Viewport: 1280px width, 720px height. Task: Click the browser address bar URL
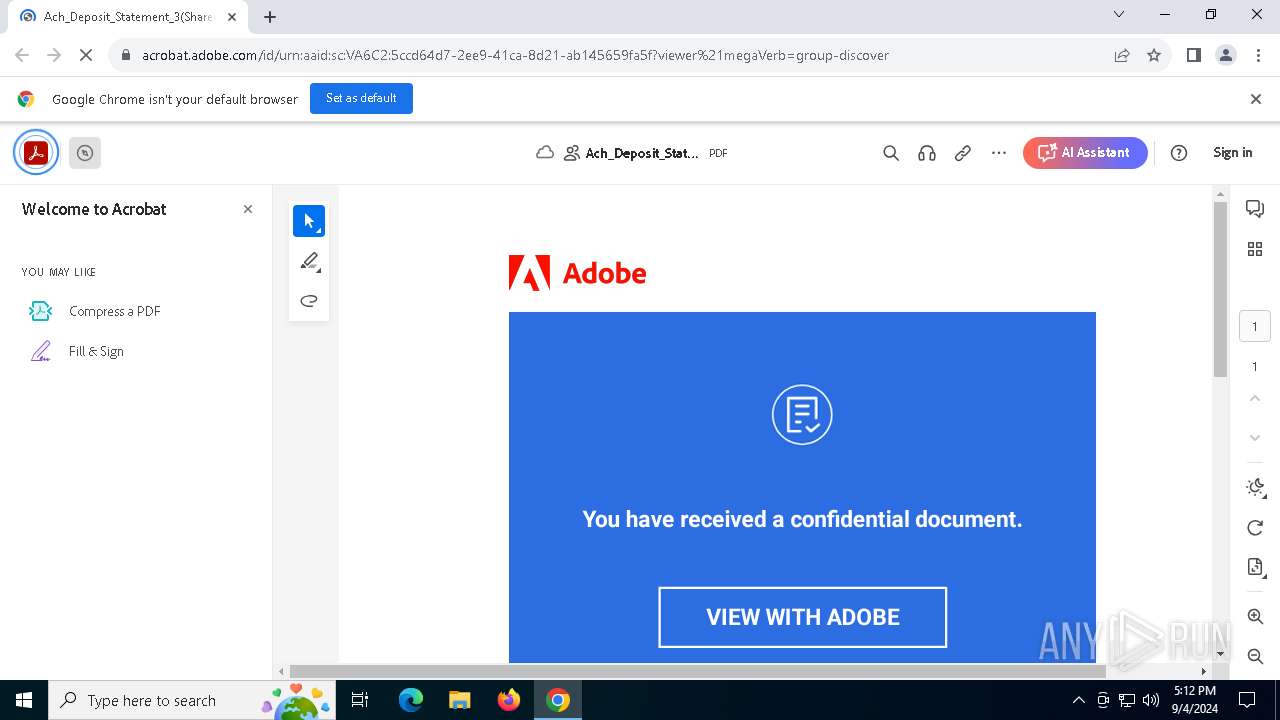click(515, 55)
